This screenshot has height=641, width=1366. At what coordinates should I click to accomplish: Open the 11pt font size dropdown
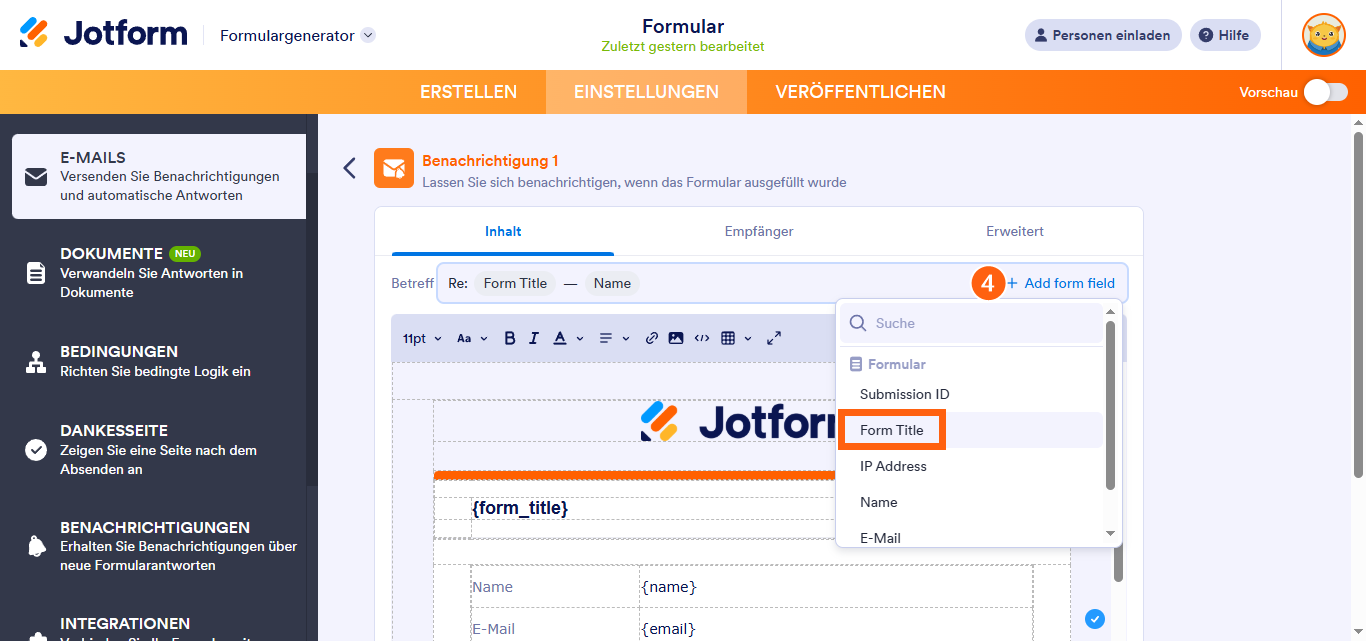pyautogui.click(x=422, y=338)
